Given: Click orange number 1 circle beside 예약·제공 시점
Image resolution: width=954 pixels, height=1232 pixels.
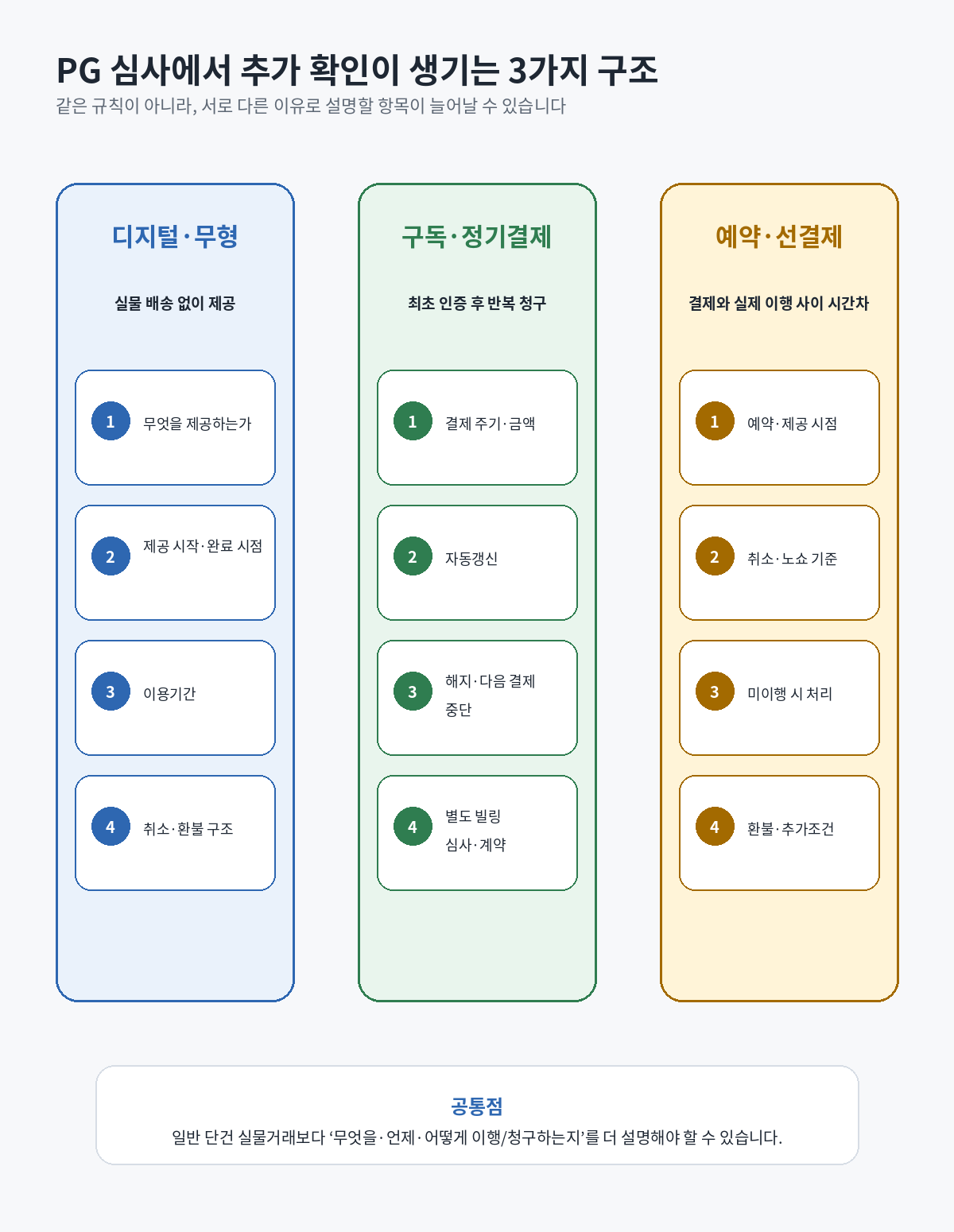Looking at the screenshot, I should (715, 421).
